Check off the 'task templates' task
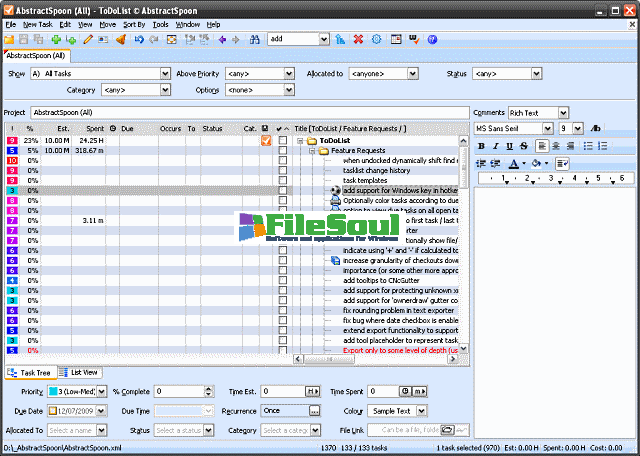 pos(282,180)
